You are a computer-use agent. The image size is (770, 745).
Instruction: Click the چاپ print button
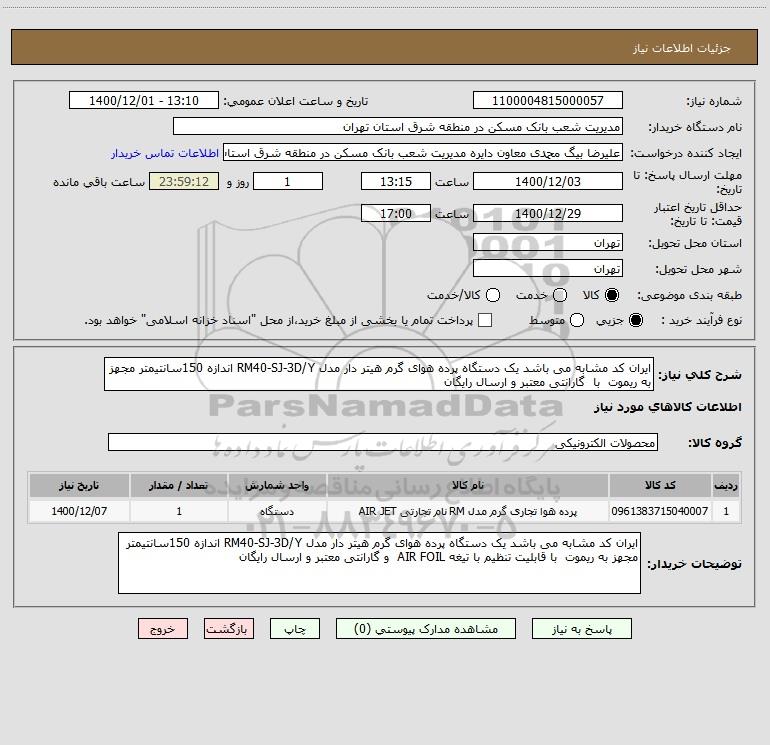295,629
